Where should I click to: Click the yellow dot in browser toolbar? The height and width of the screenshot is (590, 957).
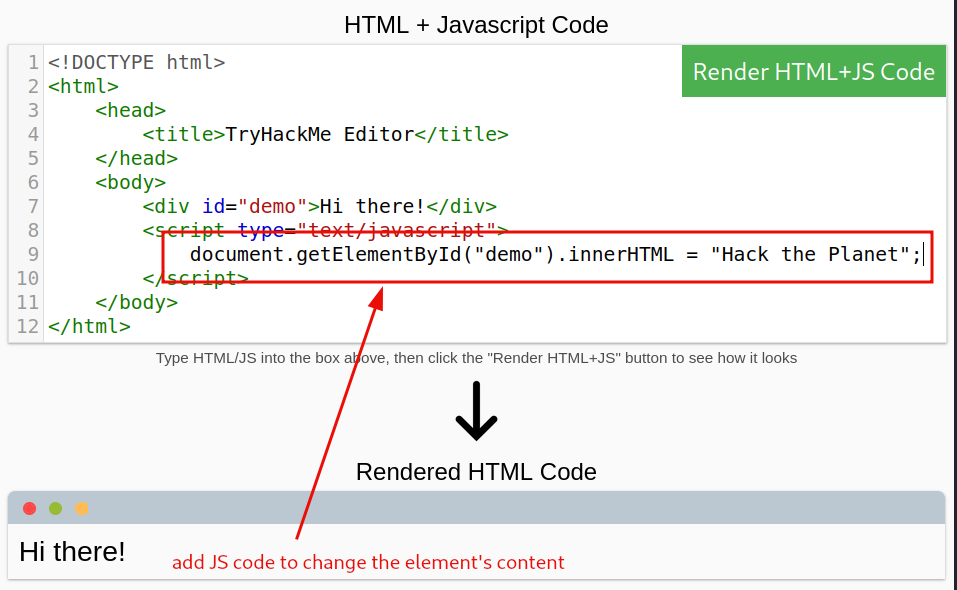click(81, 508)
